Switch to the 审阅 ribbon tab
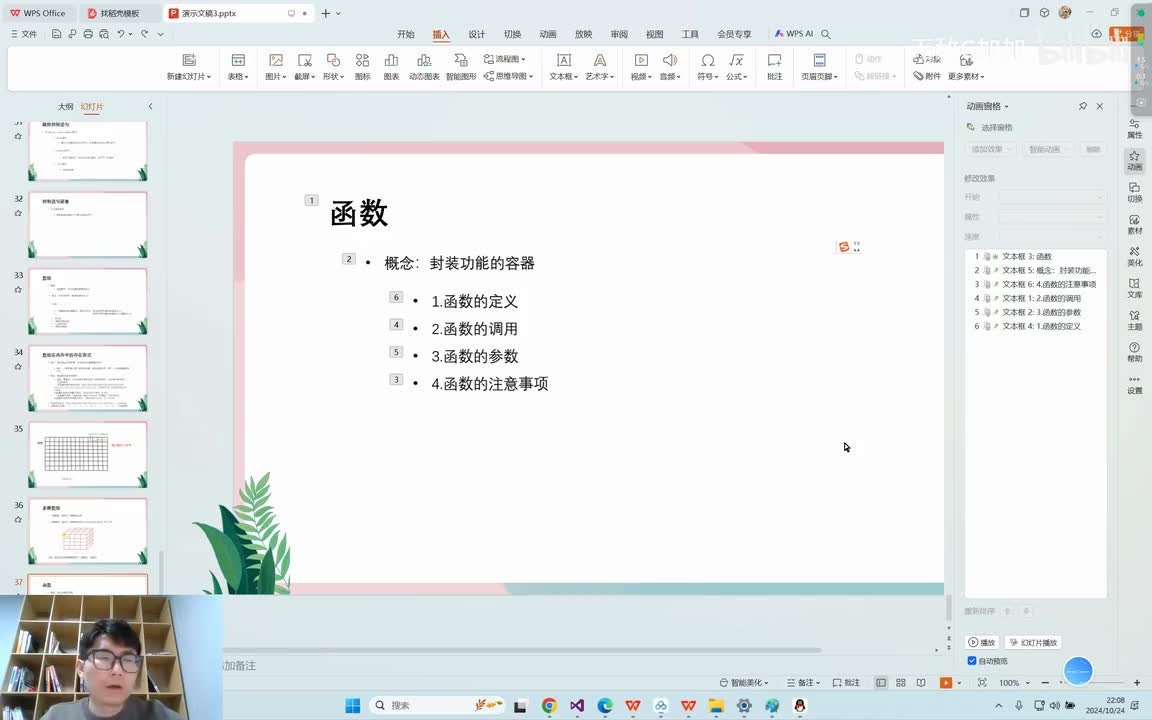Viewport: 1152px width, 720px height. coord(619,34)
